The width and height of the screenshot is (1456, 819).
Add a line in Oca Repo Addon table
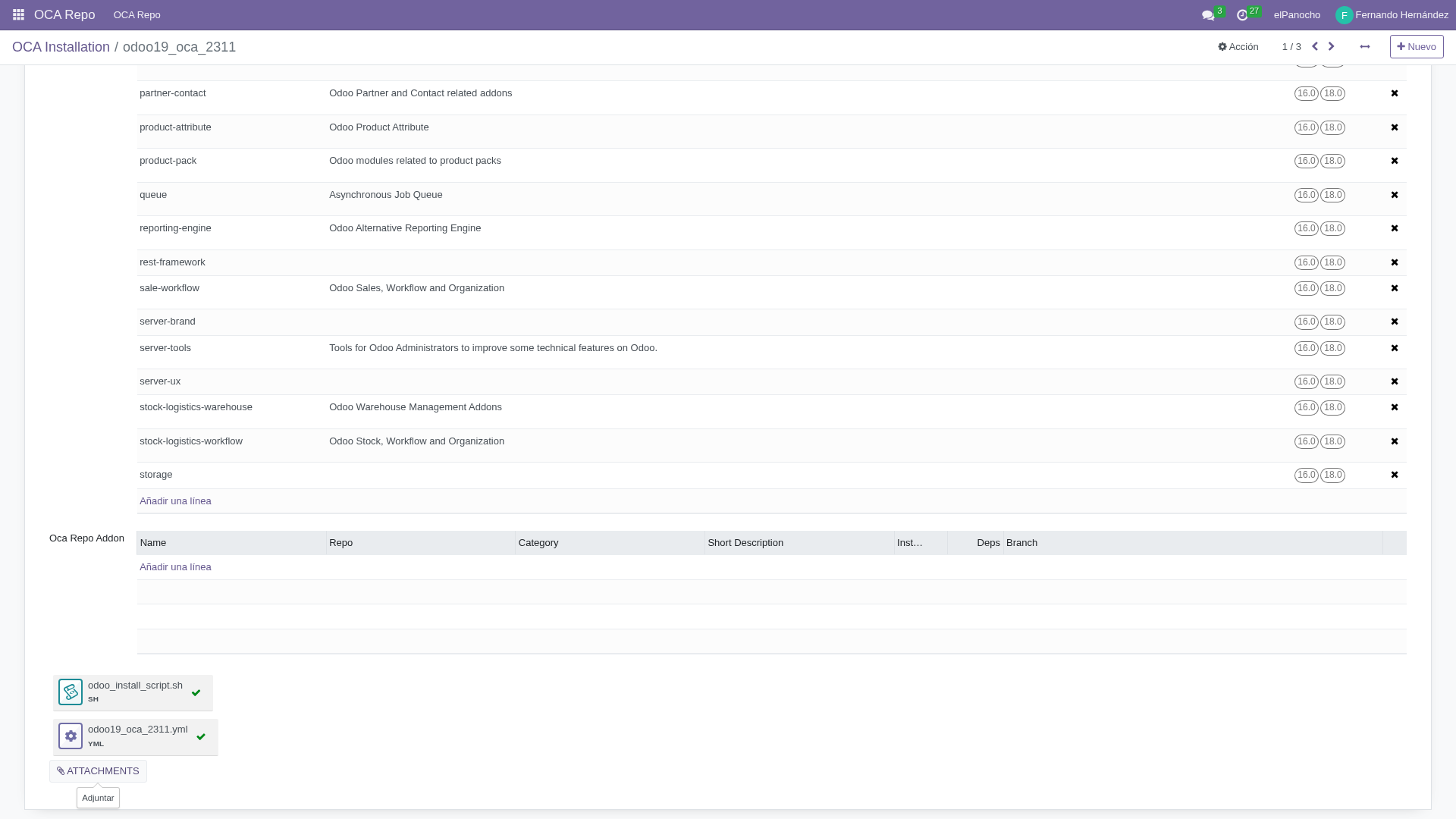pyautogui.click(x=175, y=567)
